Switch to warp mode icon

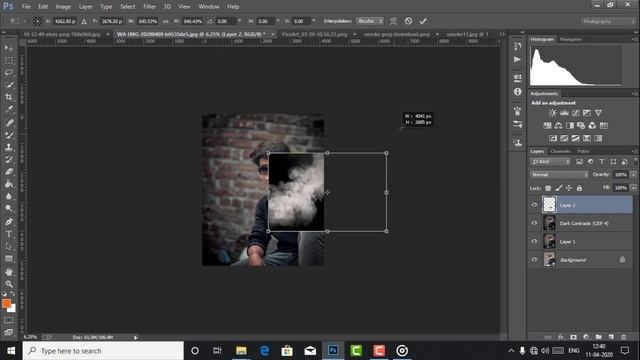pos(393,21)
